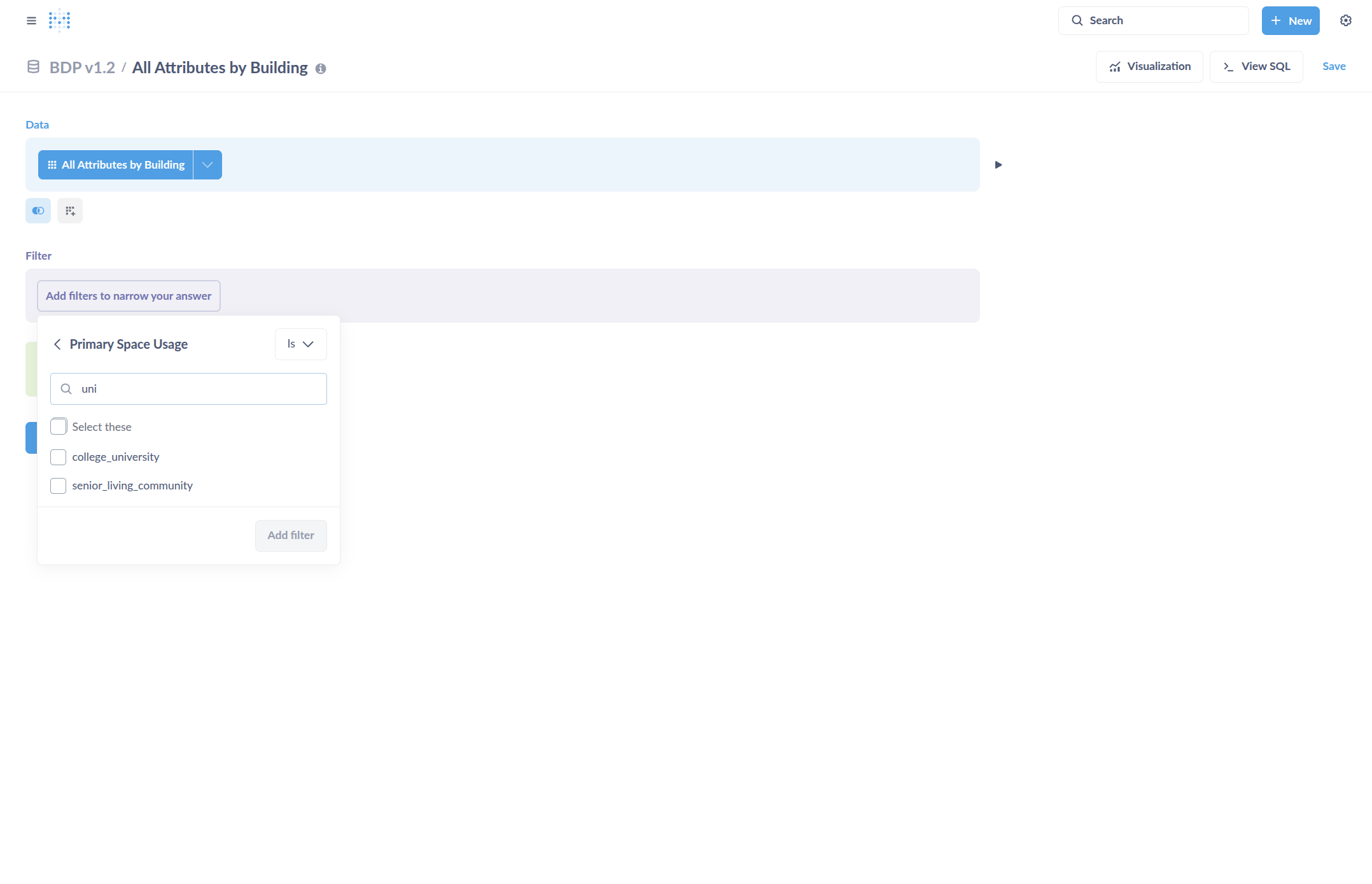Screen dimensions: 1372x884
Task: Check the senior_living_community checkbox
Action: [59, 486]
